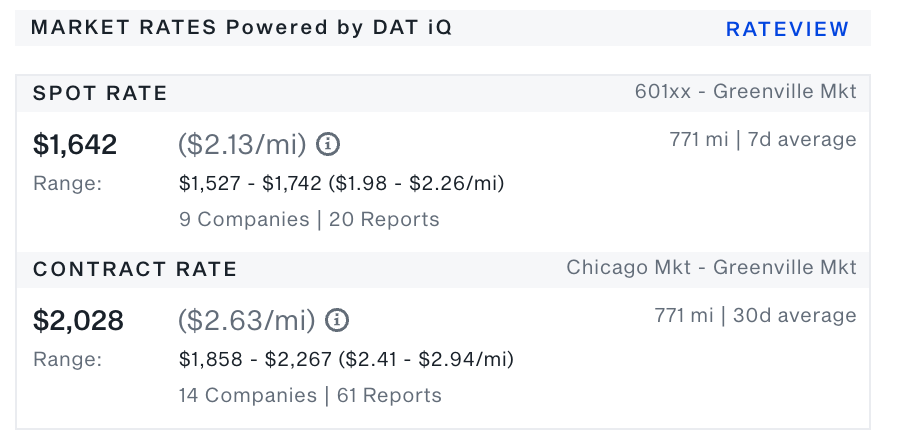Click the 601xx - Greenville Mkt lane label
902x448 pixels.
[x=746, y=91]
